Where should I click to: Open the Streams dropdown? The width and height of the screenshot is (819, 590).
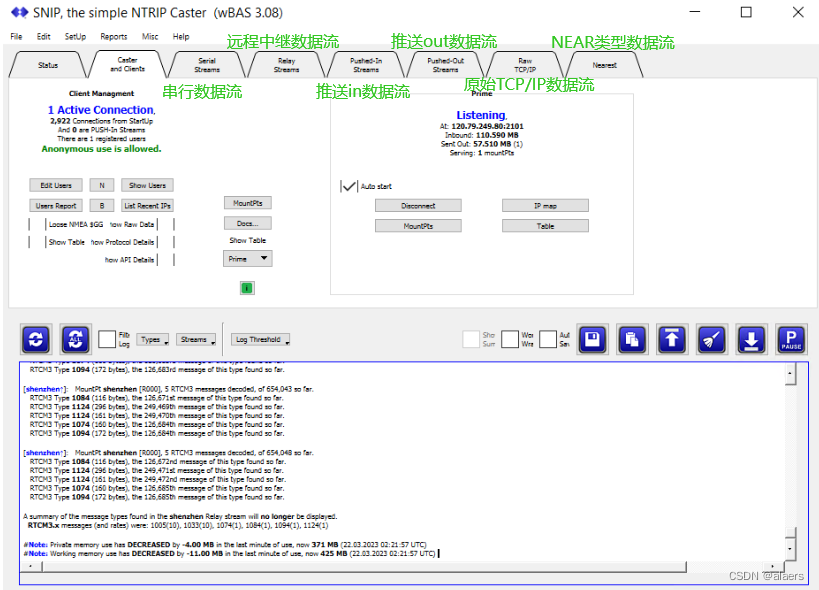(196, 339)
